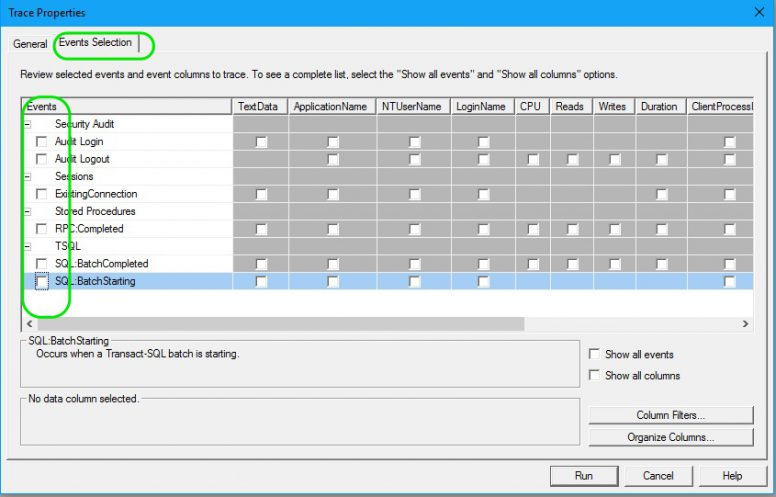Close the Trace Properties window
776x497 pixels.
(x=759, y=12)
